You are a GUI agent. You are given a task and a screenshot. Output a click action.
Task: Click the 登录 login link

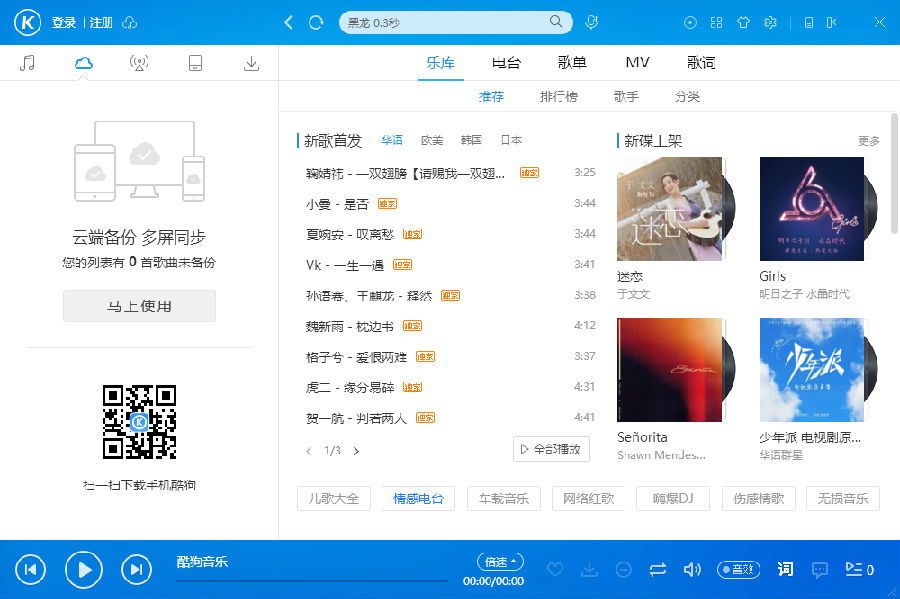click(64, 23)
